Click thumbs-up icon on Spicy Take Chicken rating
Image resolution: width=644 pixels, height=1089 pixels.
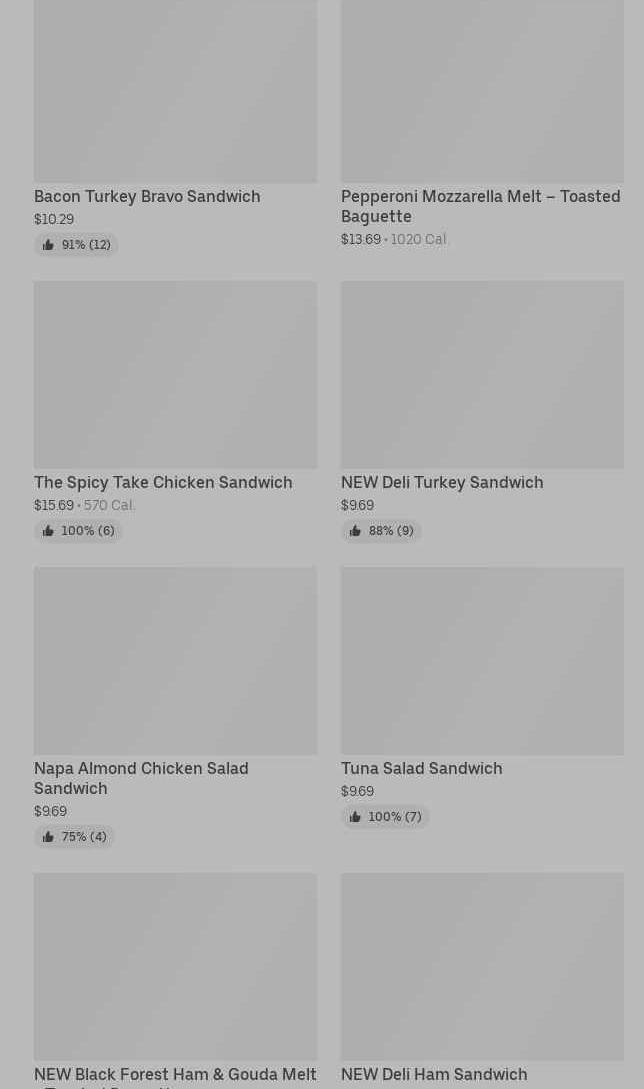(x=48, y=531)
